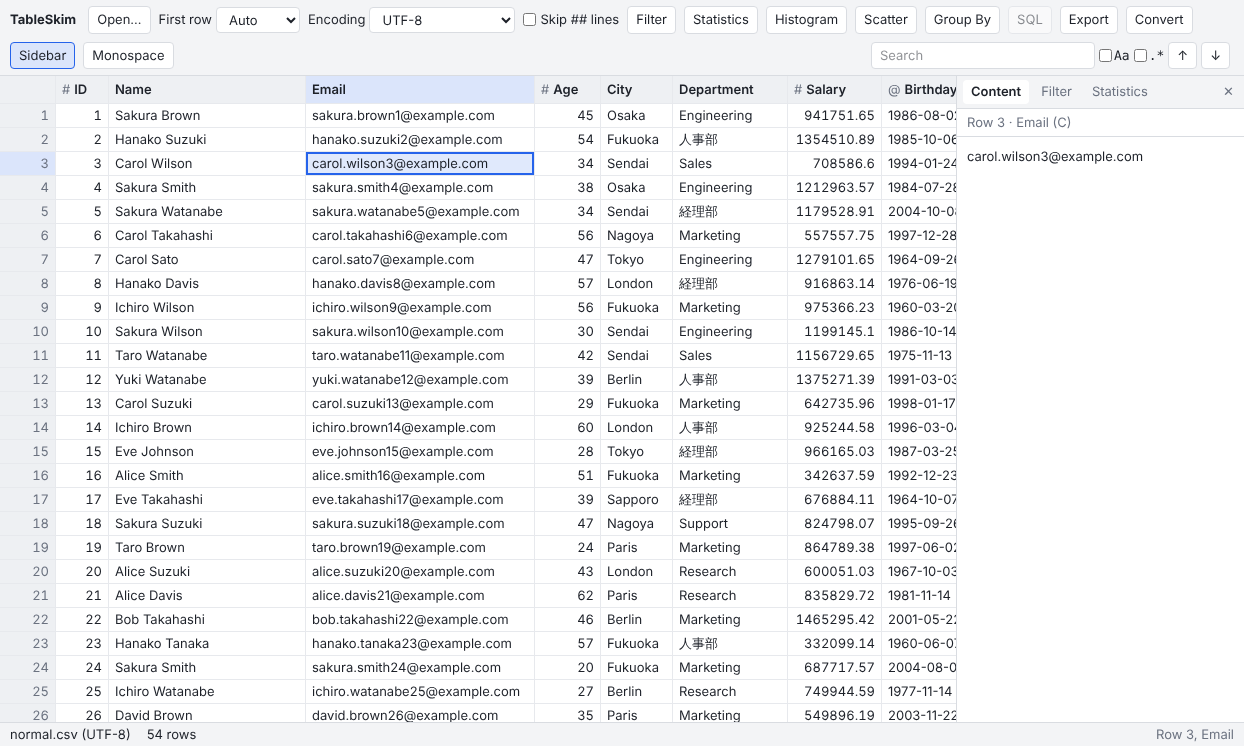This screenshot has height=746, width=1244.
Task: Click the name cell Hanako Tanaka
Action: pos(207,643)
